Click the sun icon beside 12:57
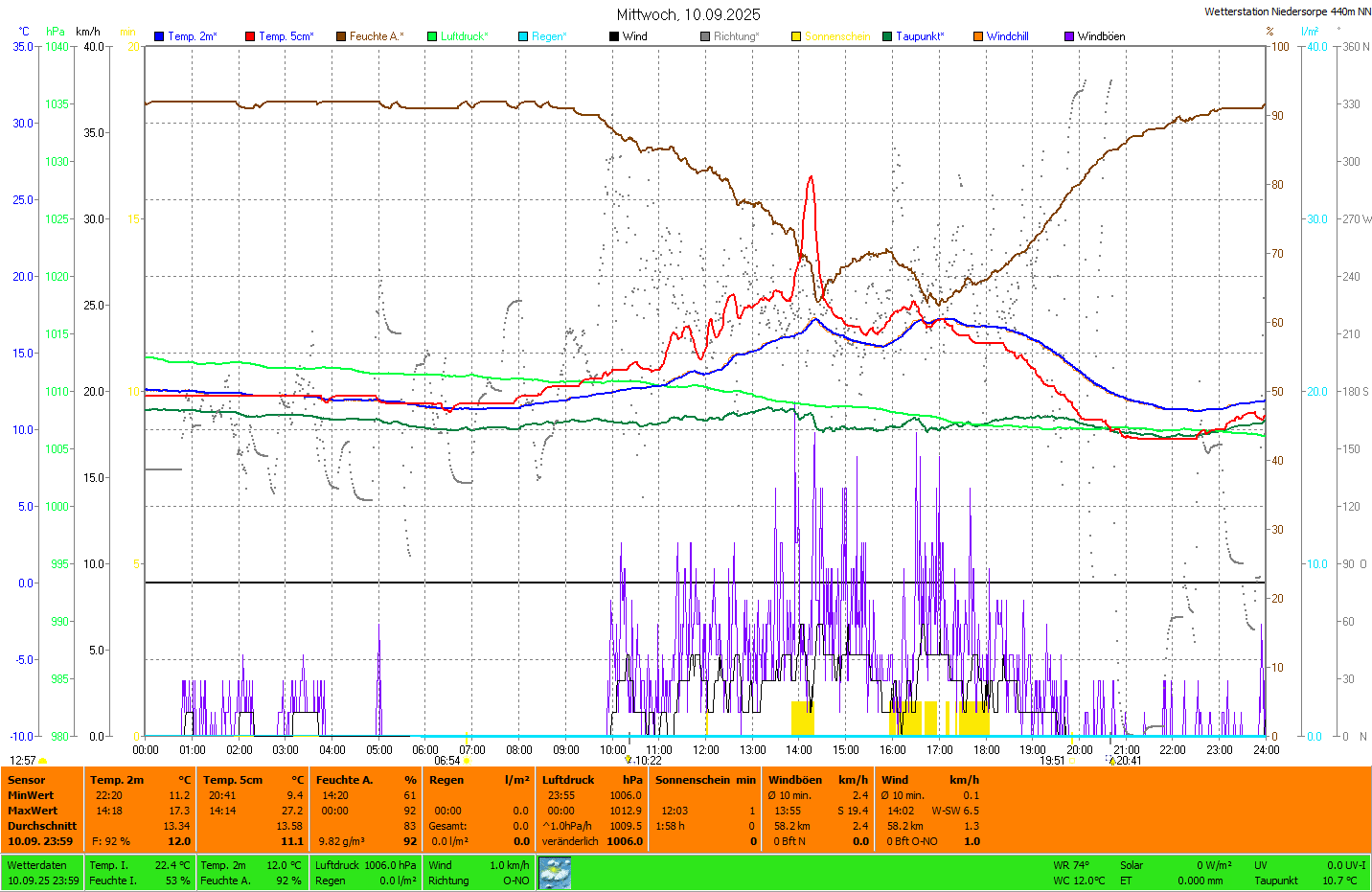 point(42,761)
